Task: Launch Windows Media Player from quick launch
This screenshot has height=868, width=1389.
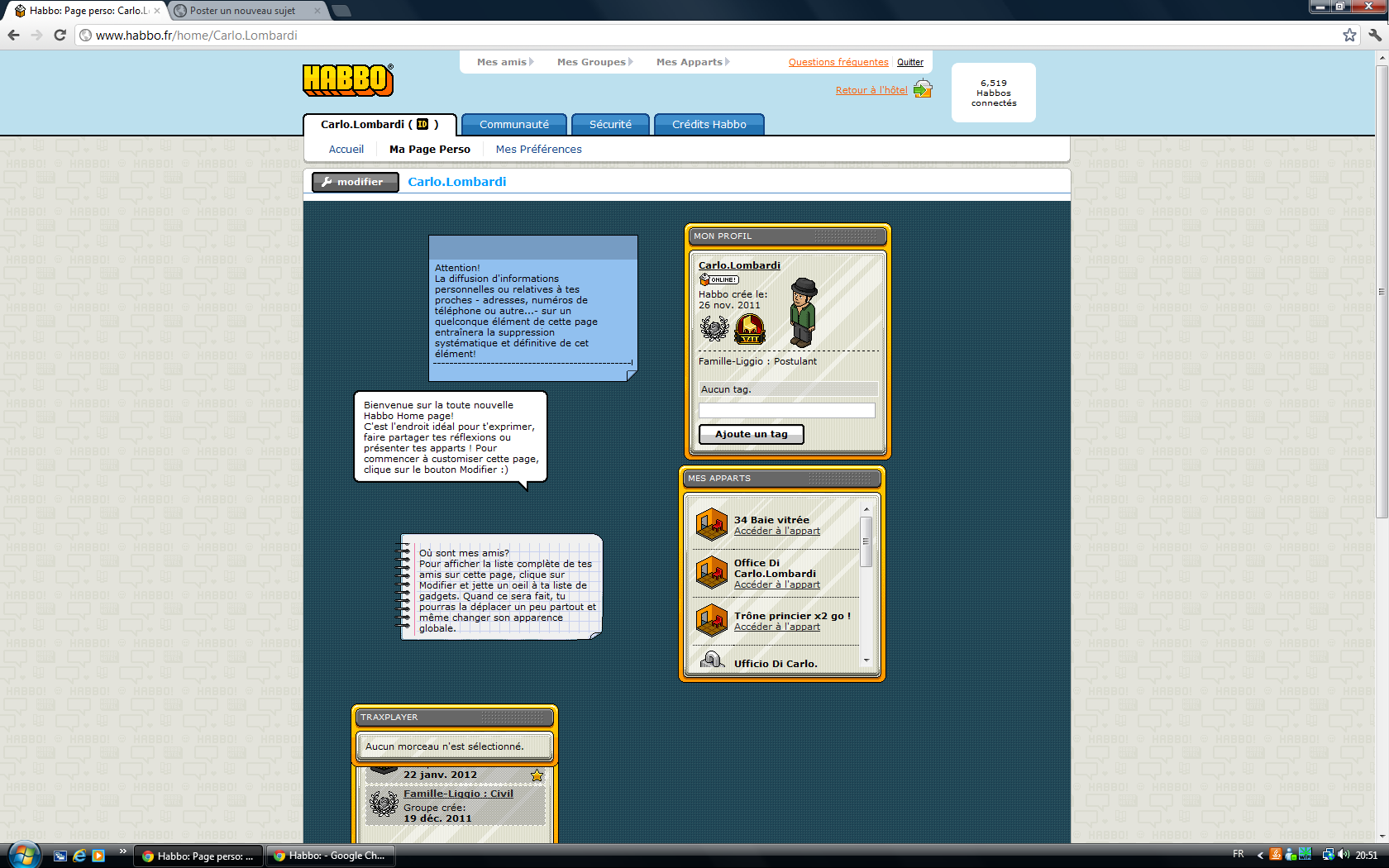Action: pyautogui.click(x=98, y=856)
